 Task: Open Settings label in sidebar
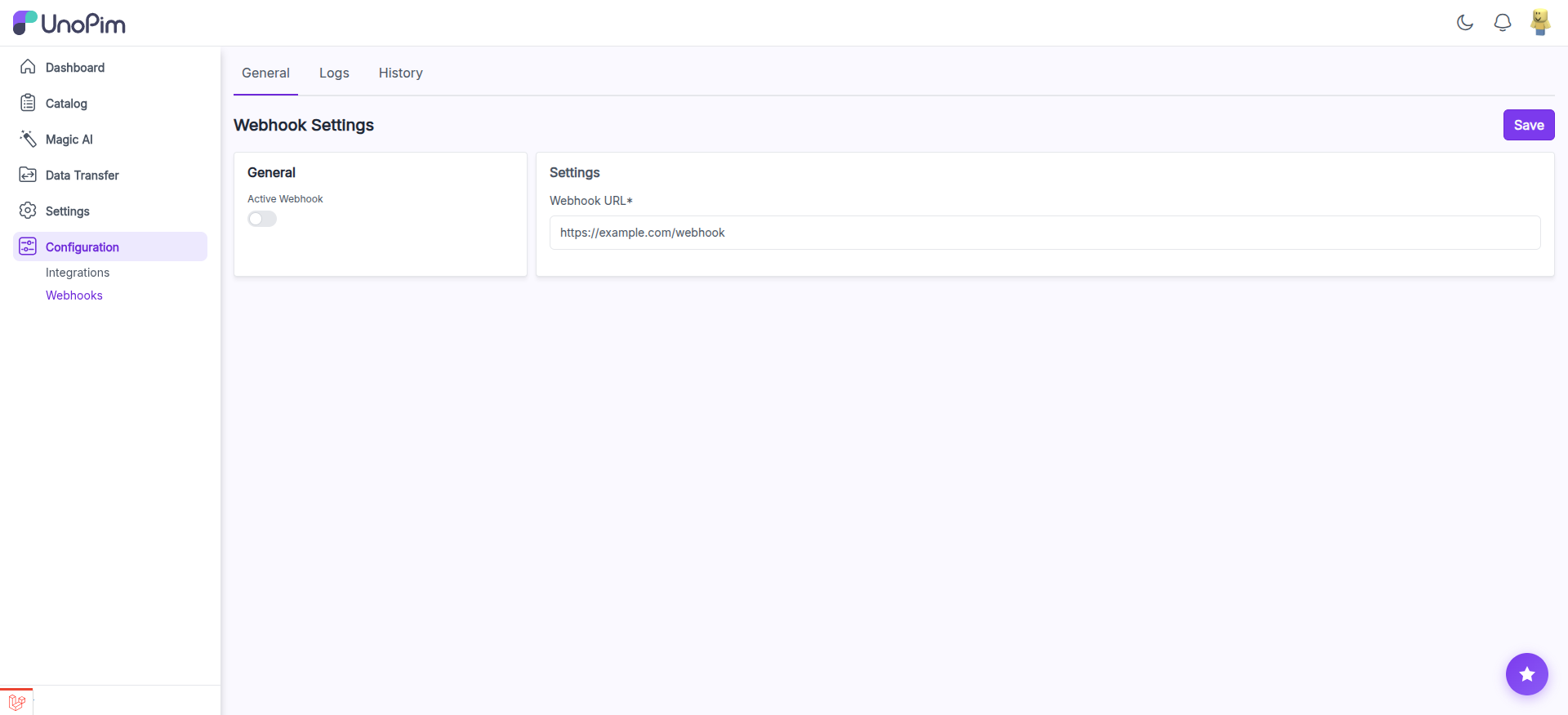tap(68, 211)
